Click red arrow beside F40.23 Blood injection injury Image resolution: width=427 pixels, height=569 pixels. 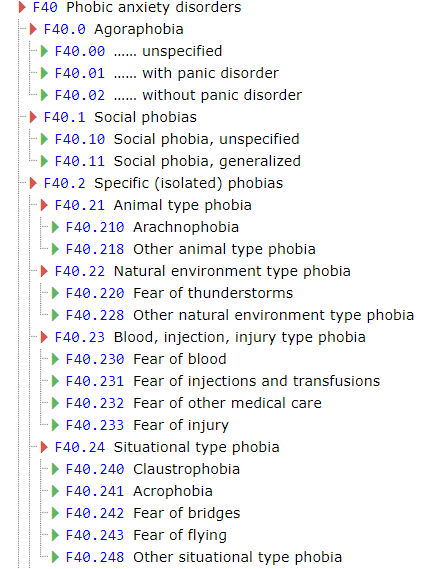tap(44, 337)
